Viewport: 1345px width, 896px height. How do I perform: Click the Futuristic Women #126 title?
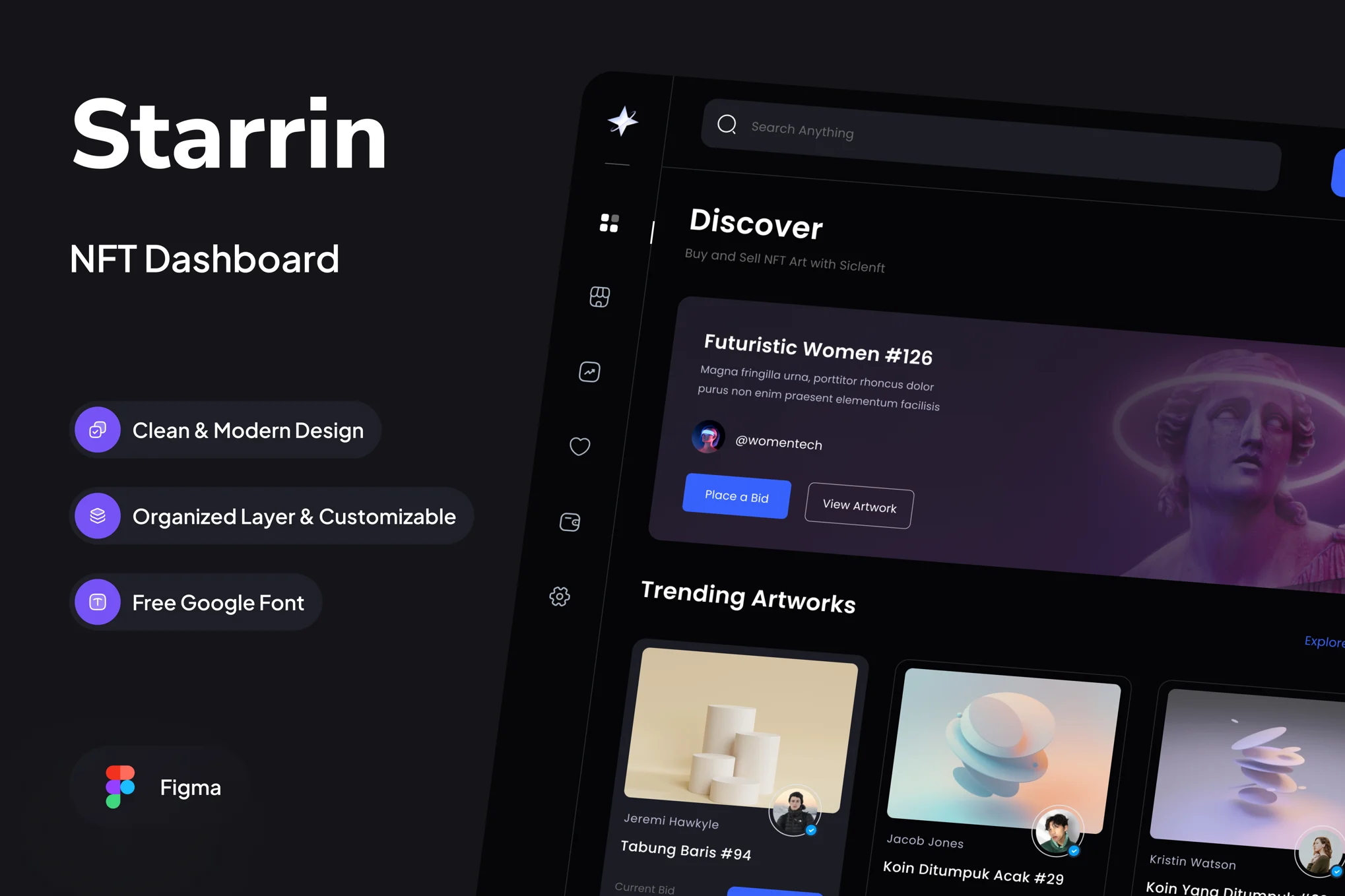click(818, 350)
